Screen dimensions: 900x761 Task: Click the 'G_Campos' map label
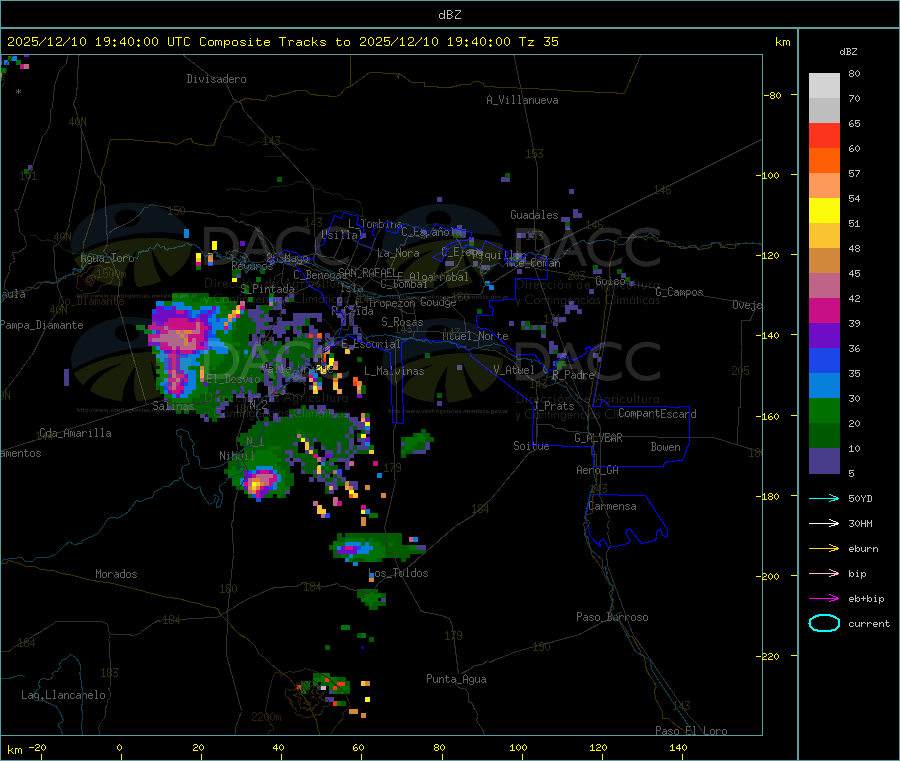[x=680, y=292]
